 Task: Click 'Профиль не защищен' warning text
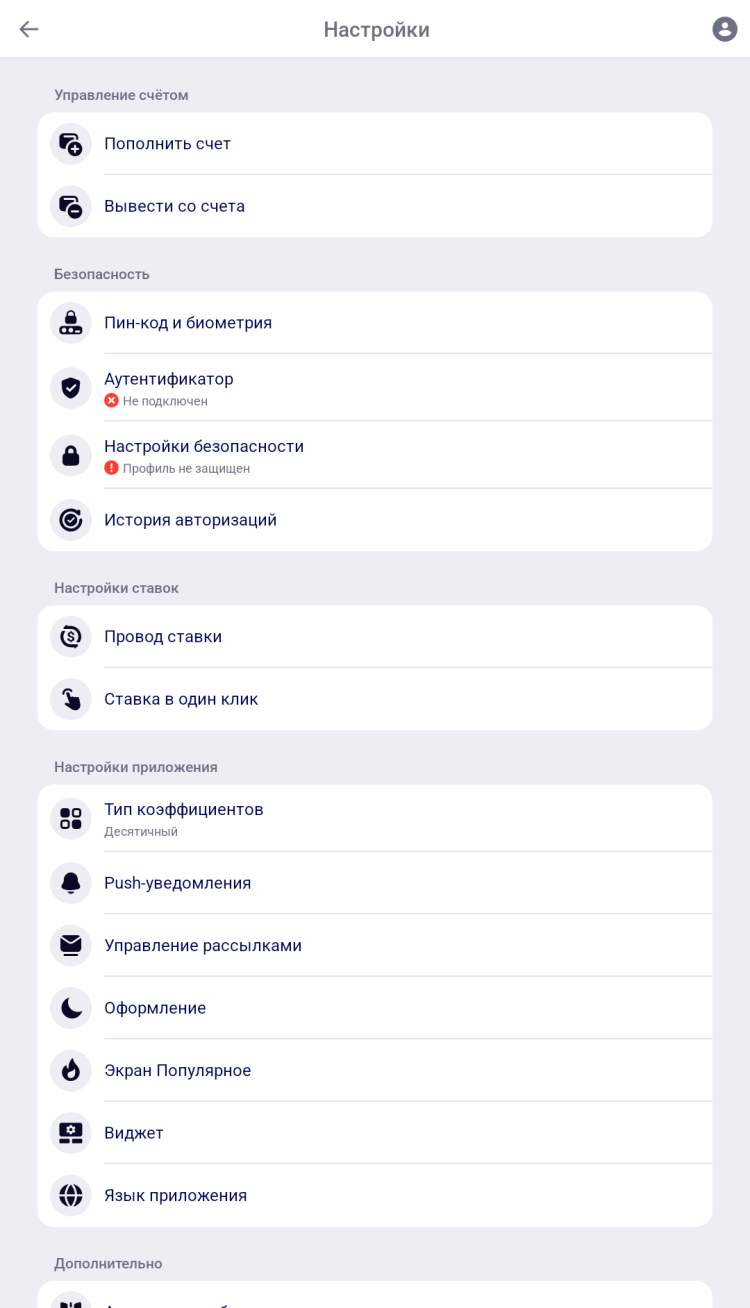pos(186,468)
